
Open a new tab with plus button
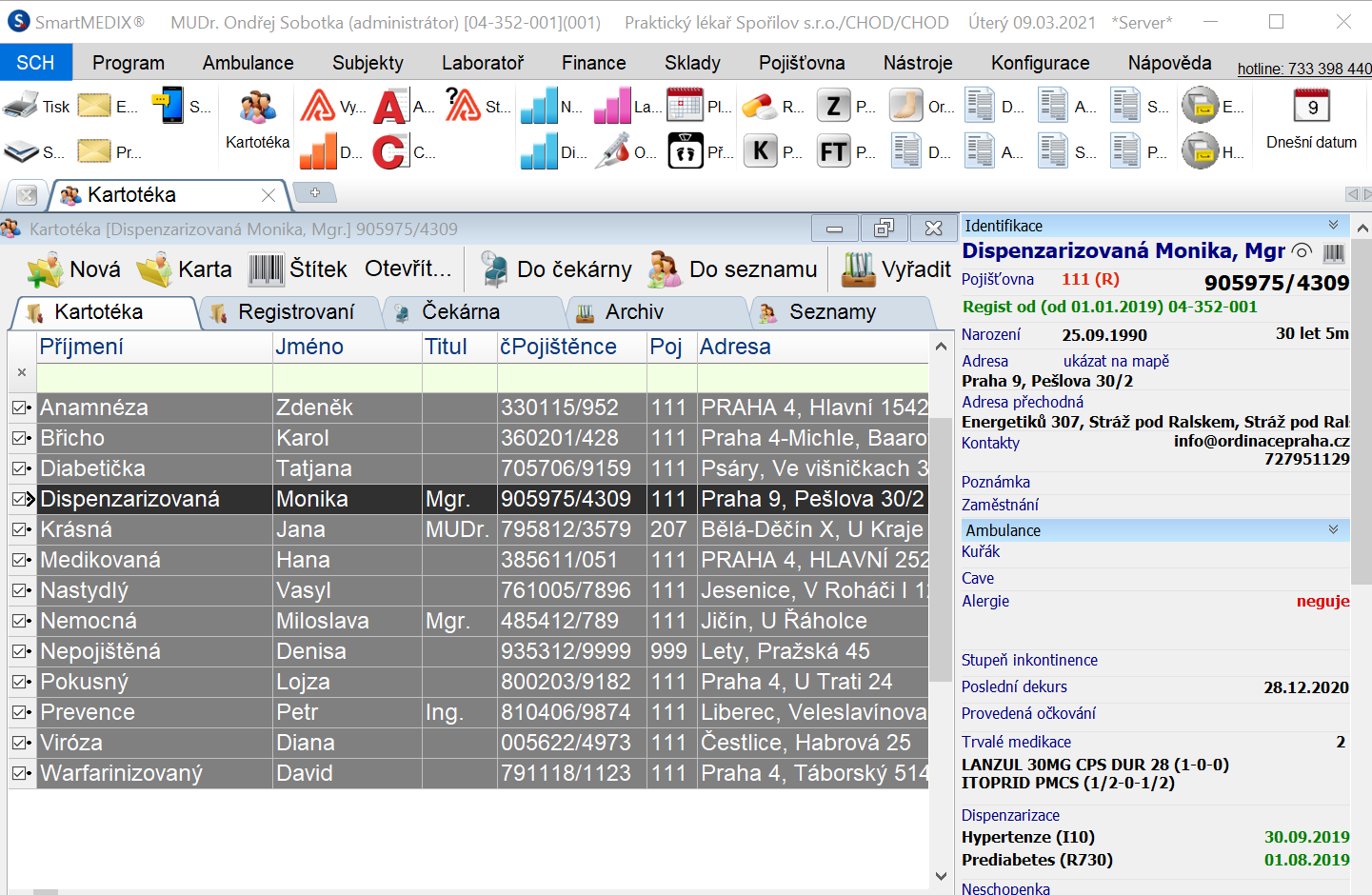click(x=315, y=192)
